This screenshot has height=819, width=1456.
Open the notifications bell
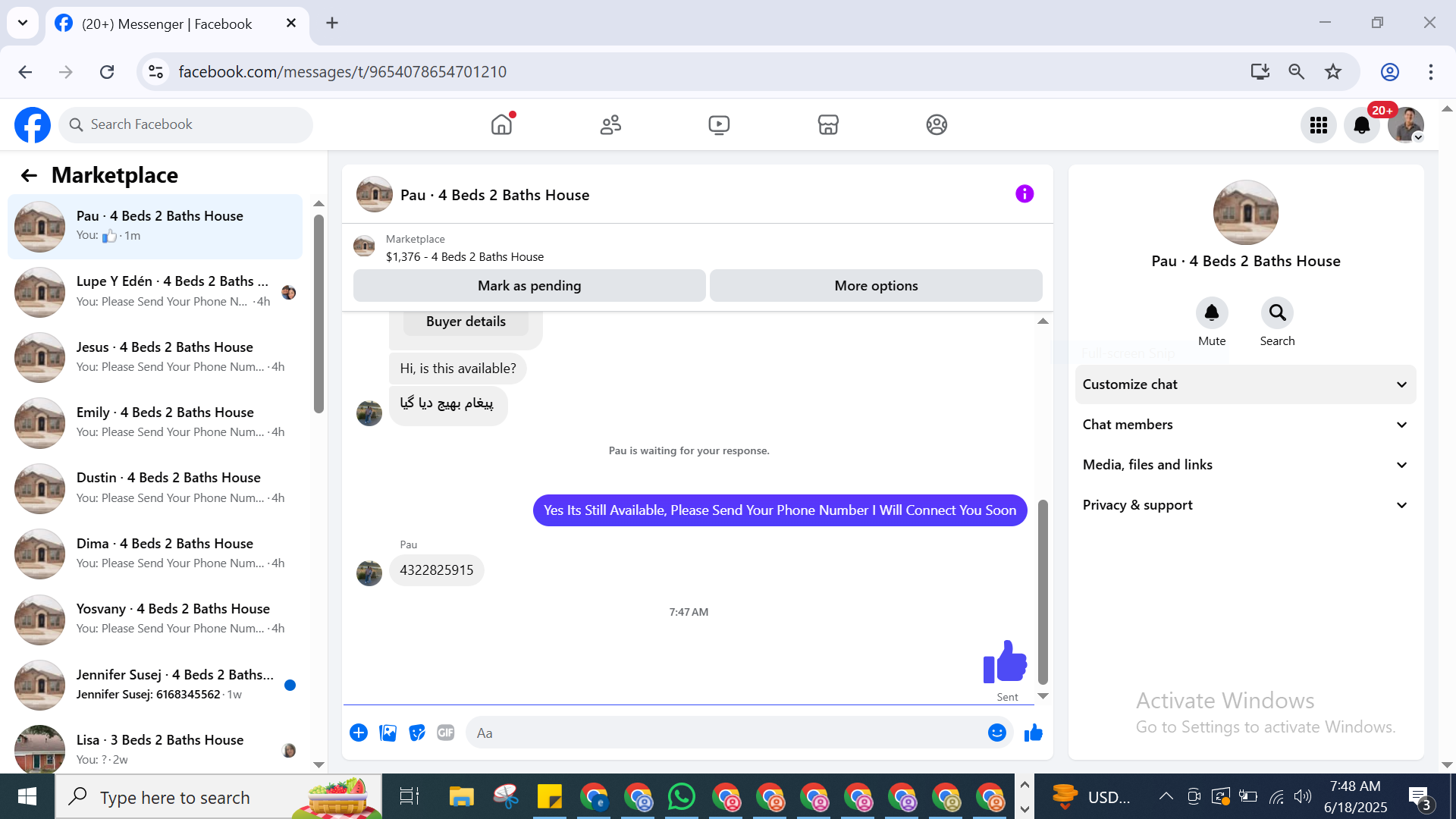tap(1362, 125)
